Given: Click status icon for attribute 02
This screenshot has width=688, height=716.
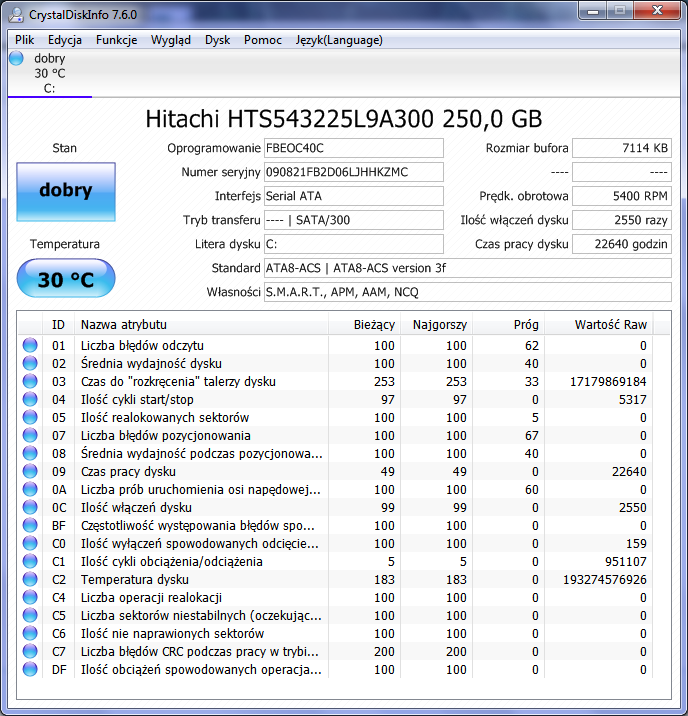Looking at the screenshot, I should pyautogui.click(x=30, y=363).
